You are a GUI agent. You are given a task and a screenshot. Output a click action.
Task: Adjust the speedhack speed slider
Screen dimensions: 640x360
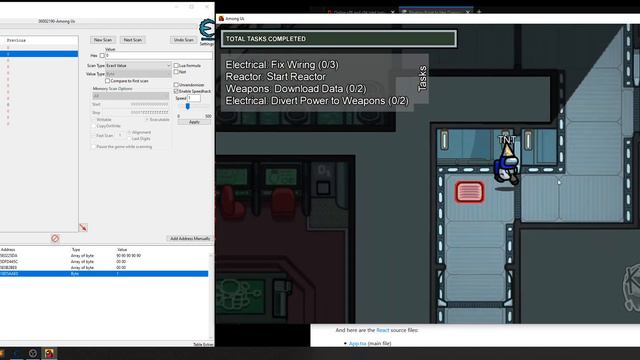[x=188, y=106]
